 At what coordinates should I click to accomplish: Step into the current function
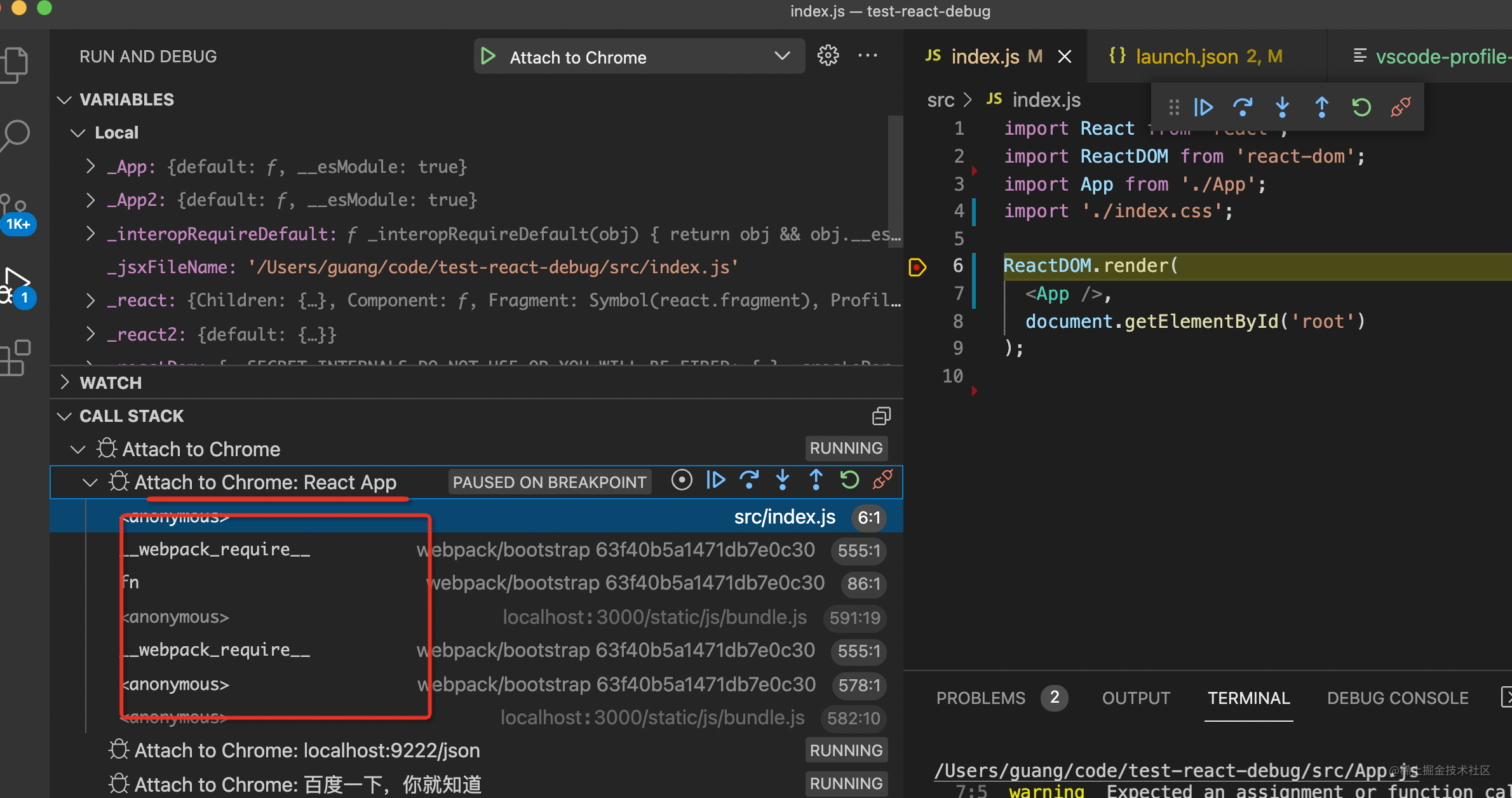[1282, 107]
